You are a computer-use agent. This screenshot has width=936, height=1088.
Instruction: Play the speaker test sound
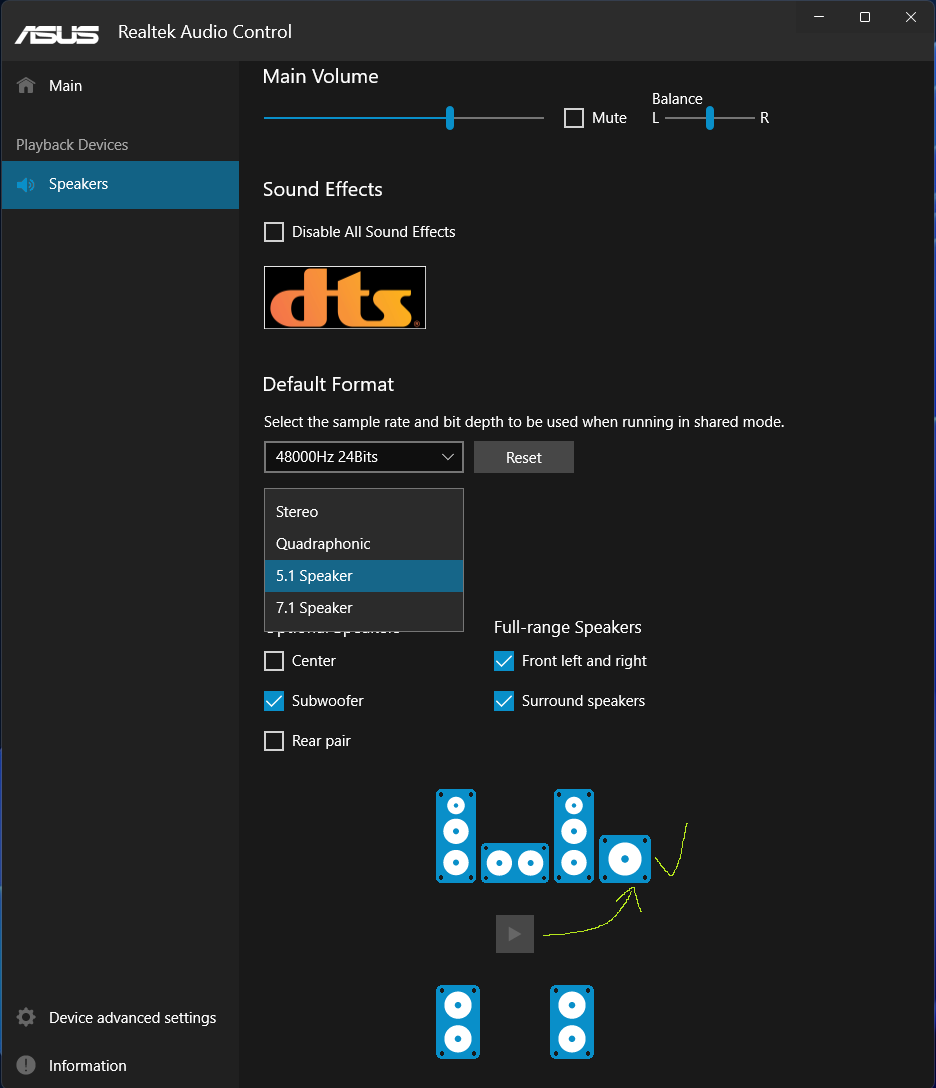click(x=515, y=934)
